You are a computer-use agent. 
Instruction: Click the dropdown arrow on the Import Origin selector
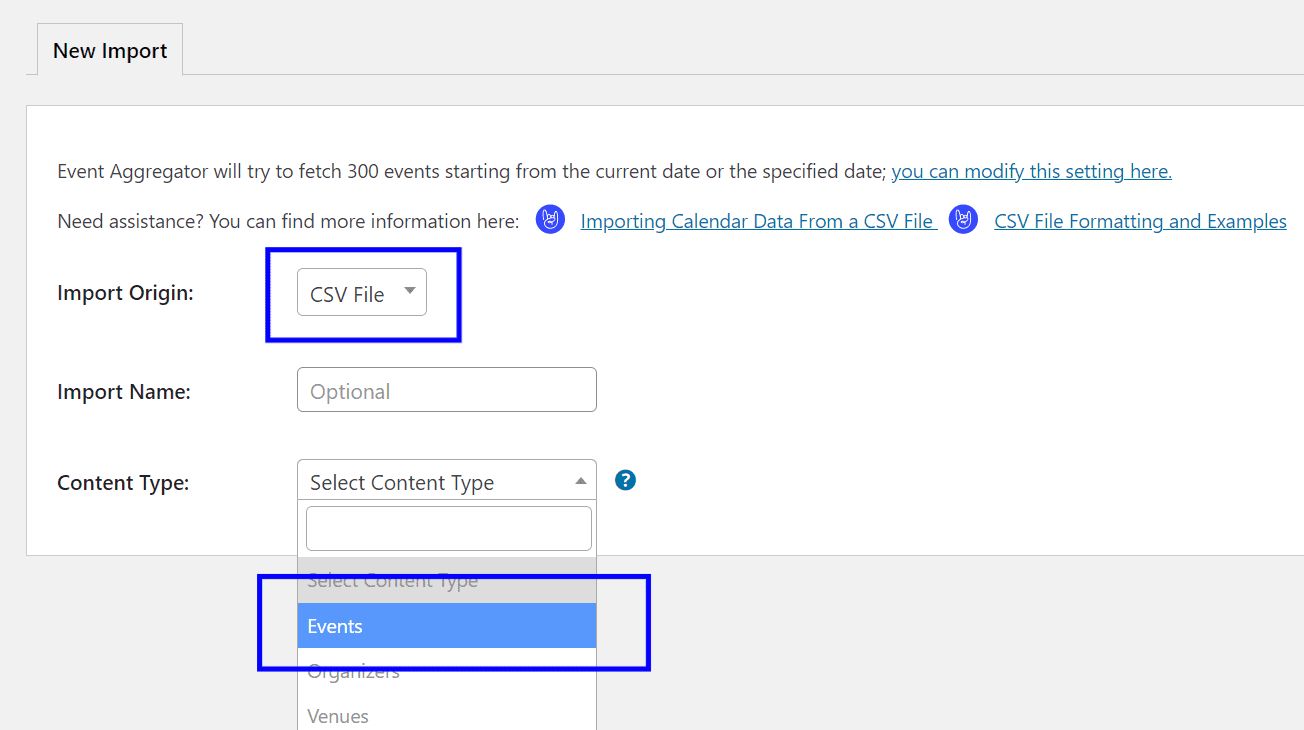(410, 290)
